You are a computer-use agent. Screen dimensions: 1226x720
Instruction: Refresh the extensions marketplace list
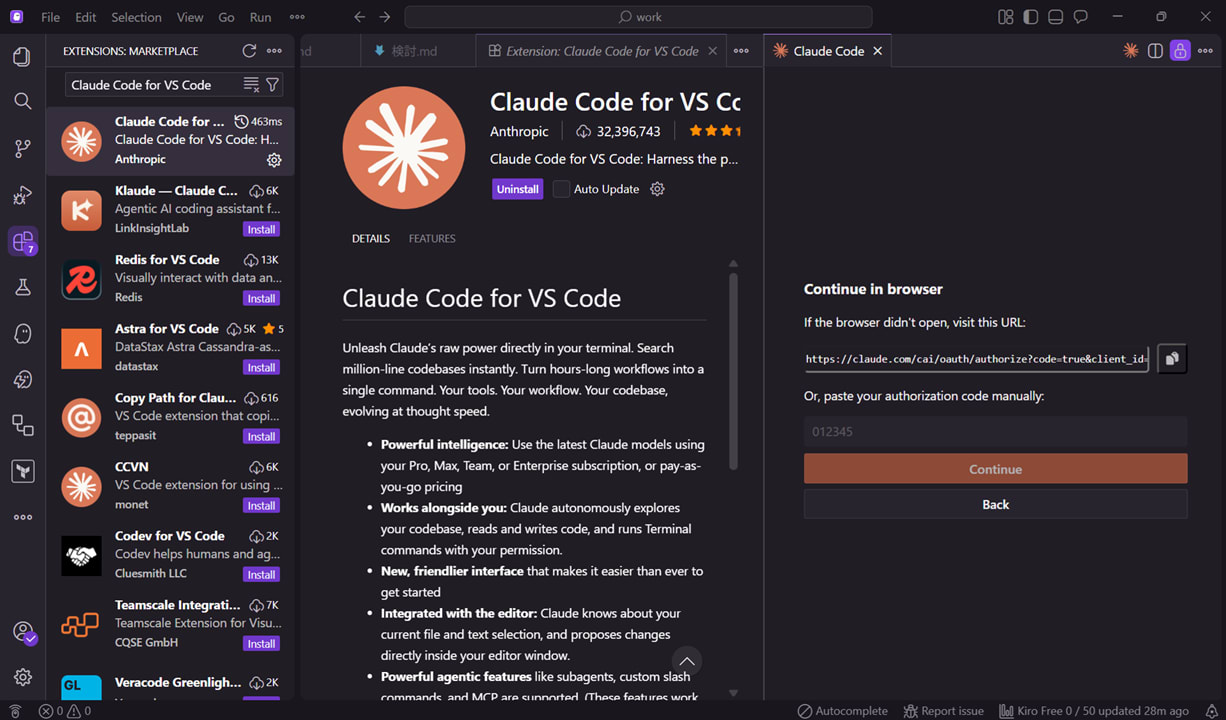tap(249, 51)
